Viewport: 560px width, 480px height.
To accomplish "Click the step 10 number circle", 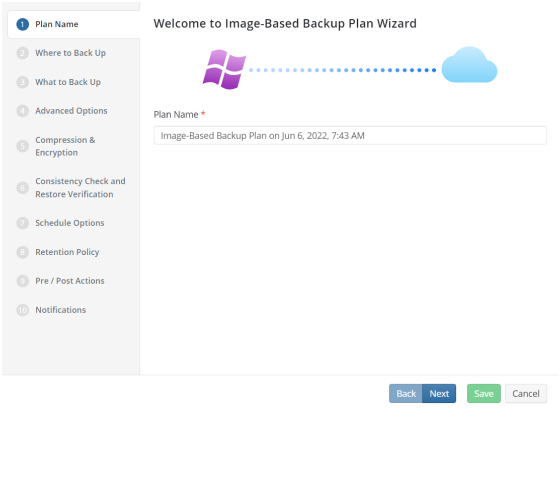I will (22, 310).
